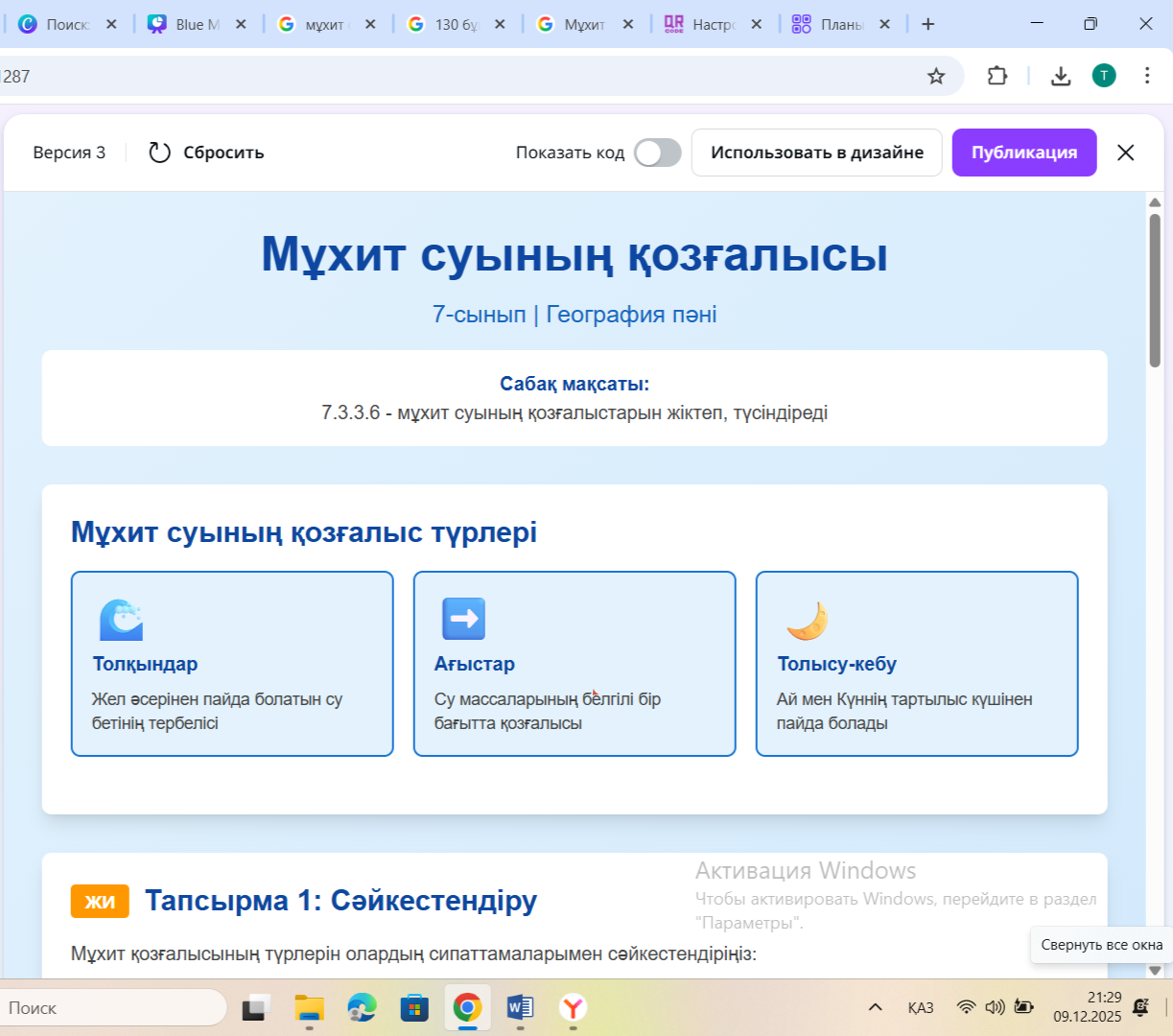Open the notification center icon
1173x1036 pixels.
pos(1141,1007)
